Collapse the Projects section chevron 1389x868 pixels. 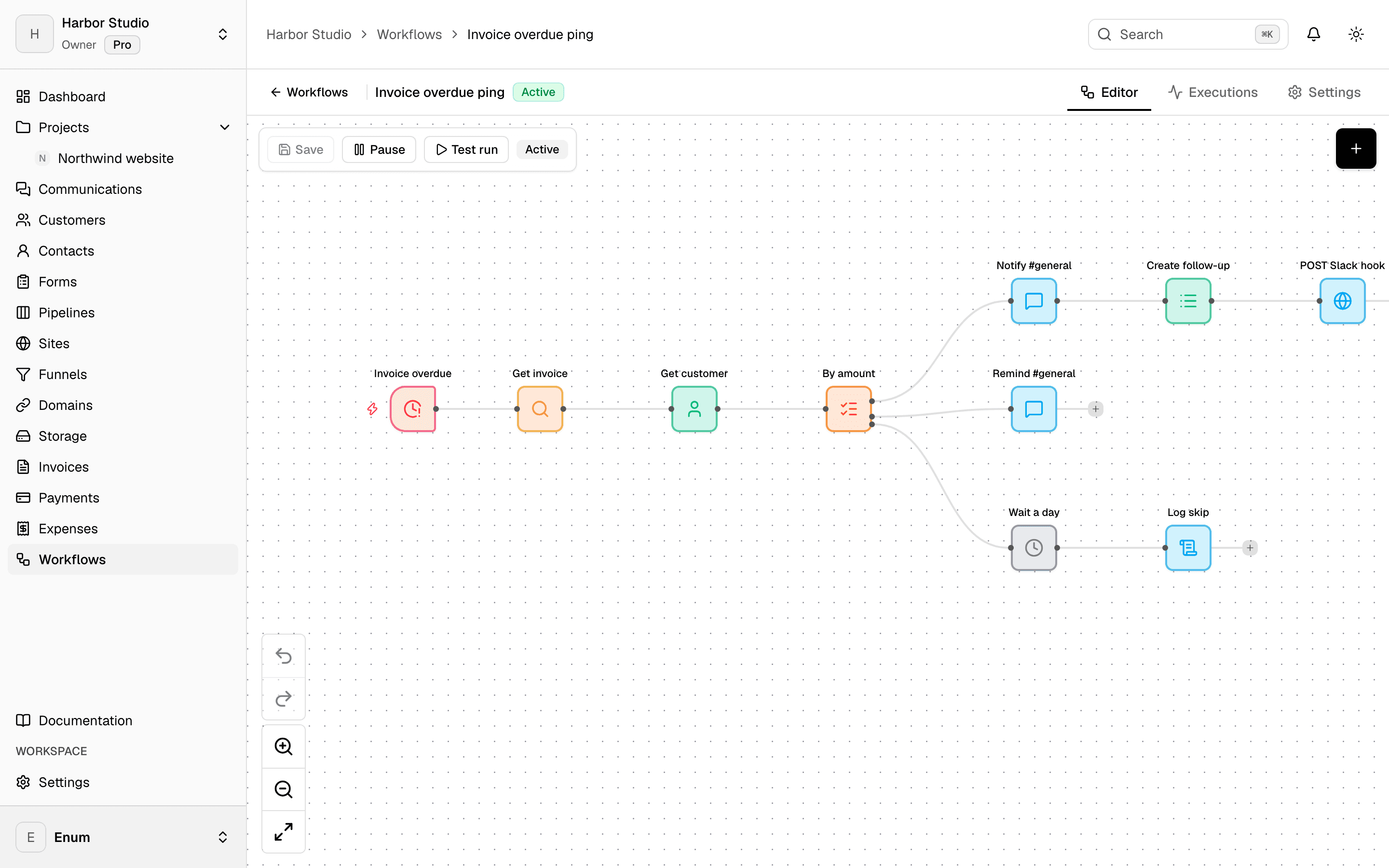click(224, 127)
